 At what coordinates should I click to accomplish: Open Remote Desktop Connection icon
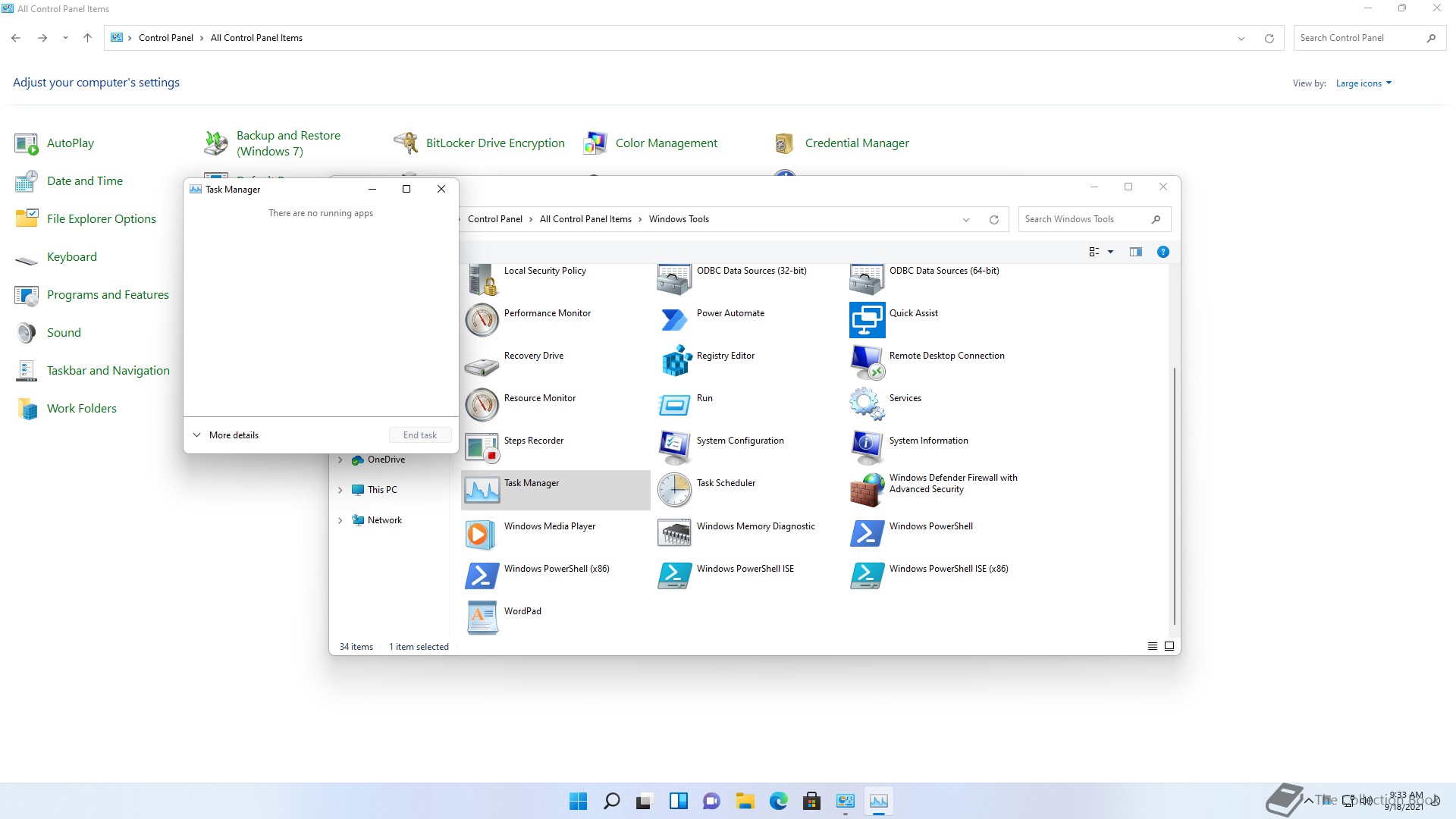[x=868, y=362]
